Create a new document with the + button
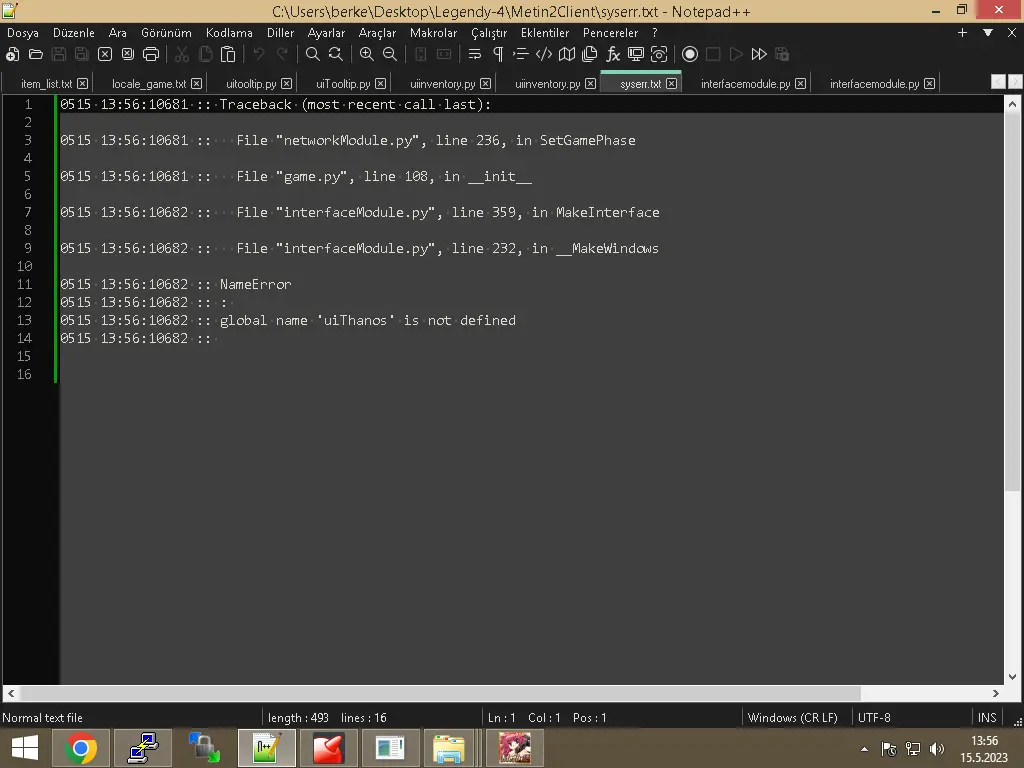This screenshot has height=768, width=1024. (x=962, y=32)
